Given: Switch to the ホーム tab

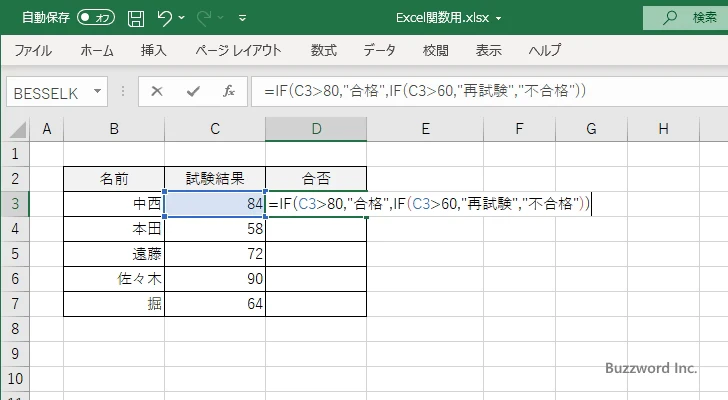Looking at the screenshot, I should 97,50.
